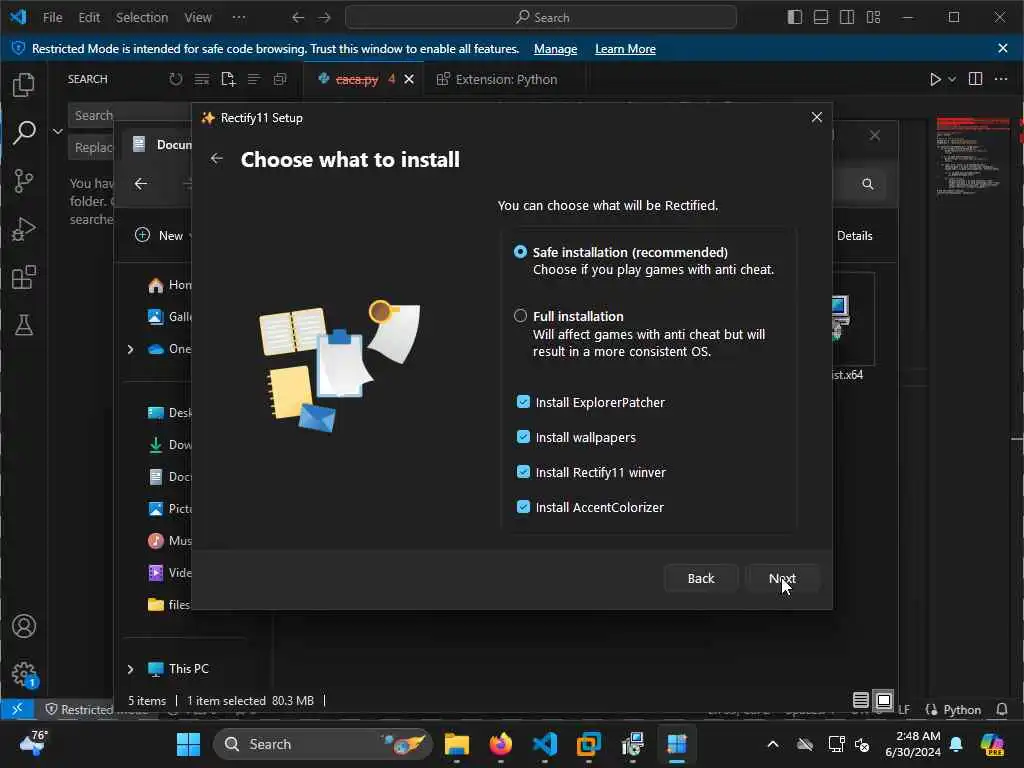Switch File Explorer to large thumbnails view
The height and width of the screenshot is (768, 1024).
click(x=884, y=701)
